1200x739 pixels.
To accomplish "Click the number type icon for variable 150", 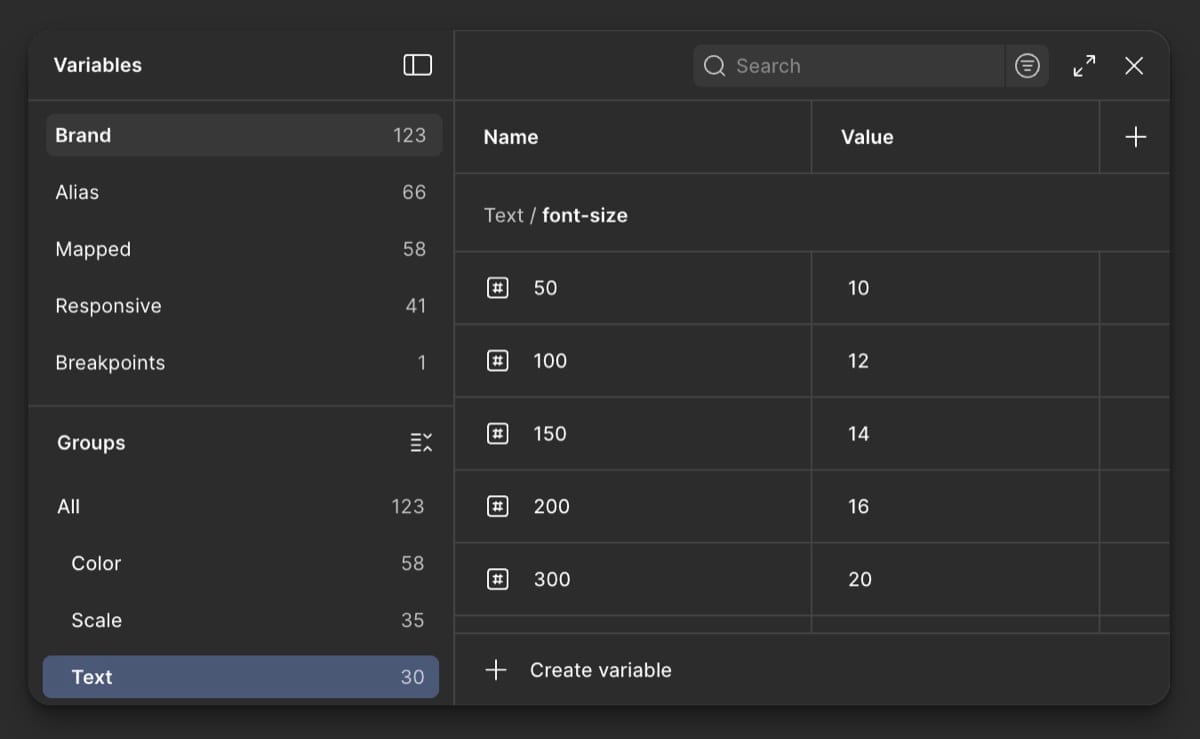I will (497, 434).
